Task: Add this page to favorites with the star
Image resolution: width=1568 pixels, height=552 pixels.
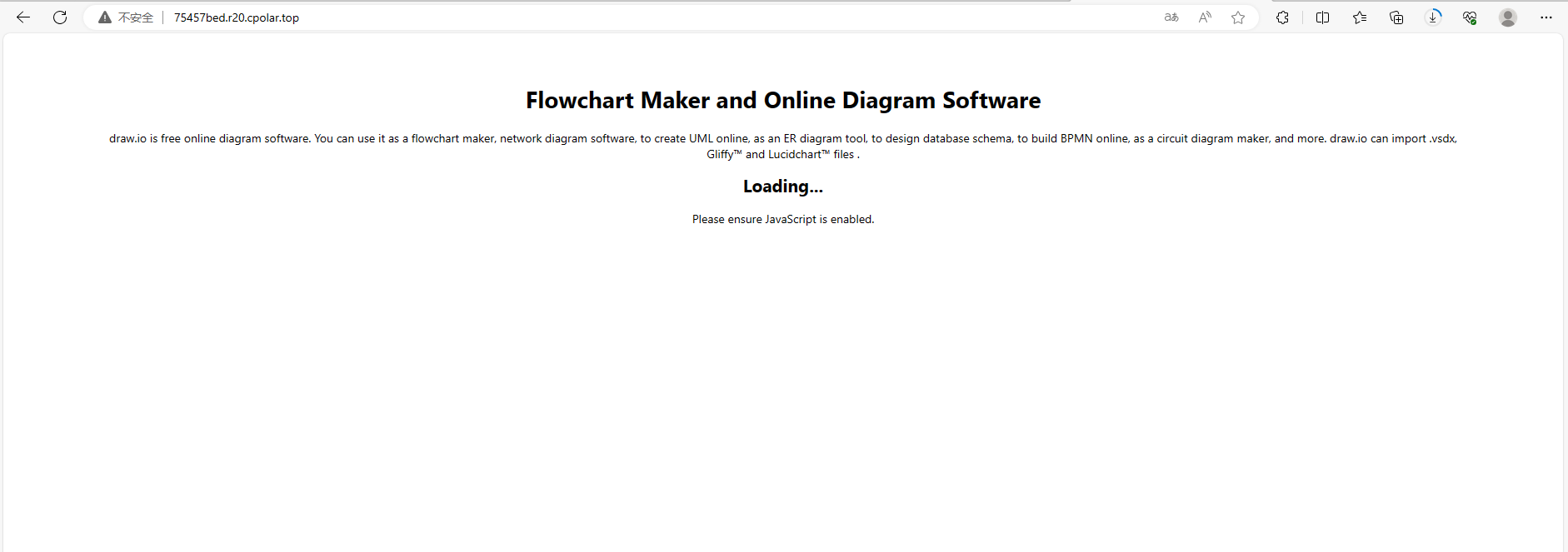Action: [x=1238, y=17]
